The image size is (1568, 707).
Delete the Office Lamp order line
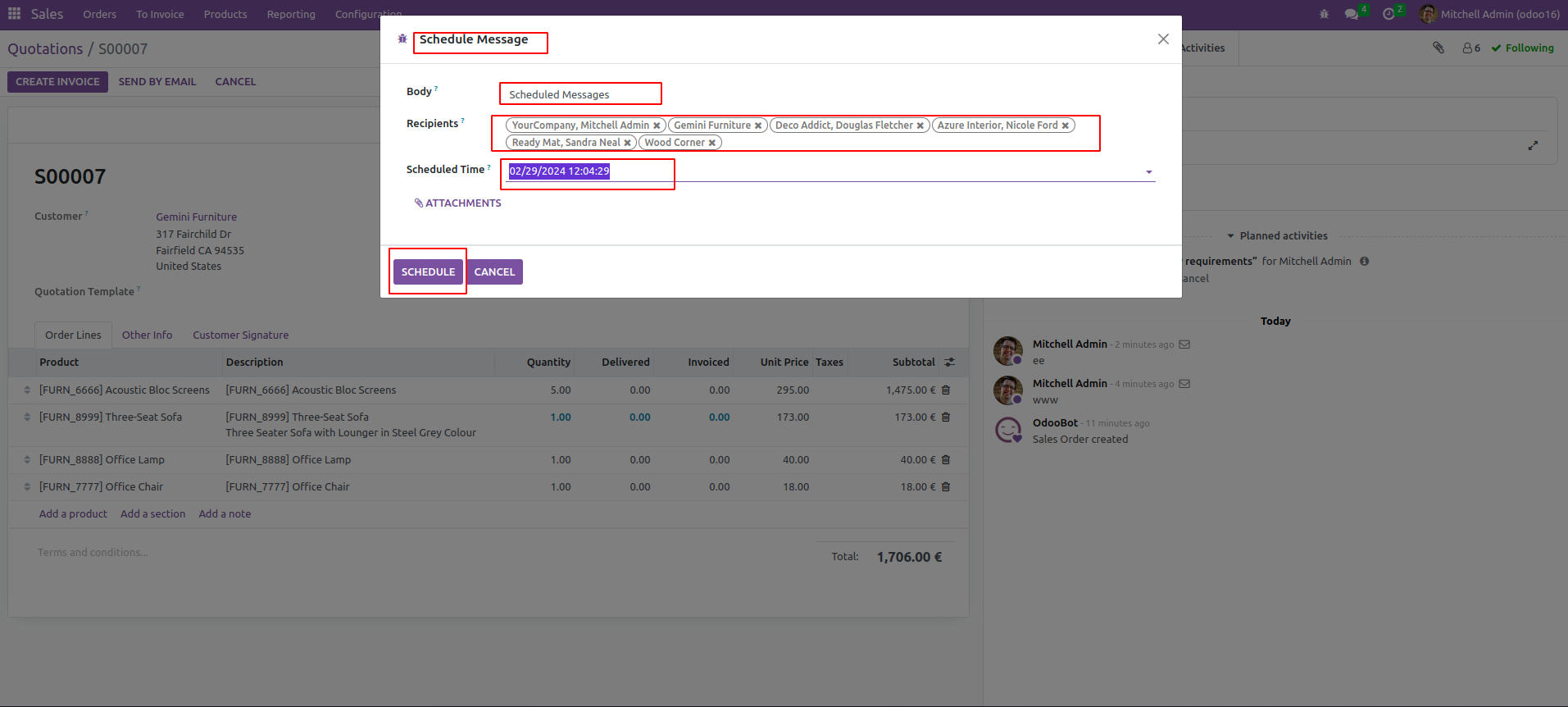pyautogui.click(x=946, y=460)
